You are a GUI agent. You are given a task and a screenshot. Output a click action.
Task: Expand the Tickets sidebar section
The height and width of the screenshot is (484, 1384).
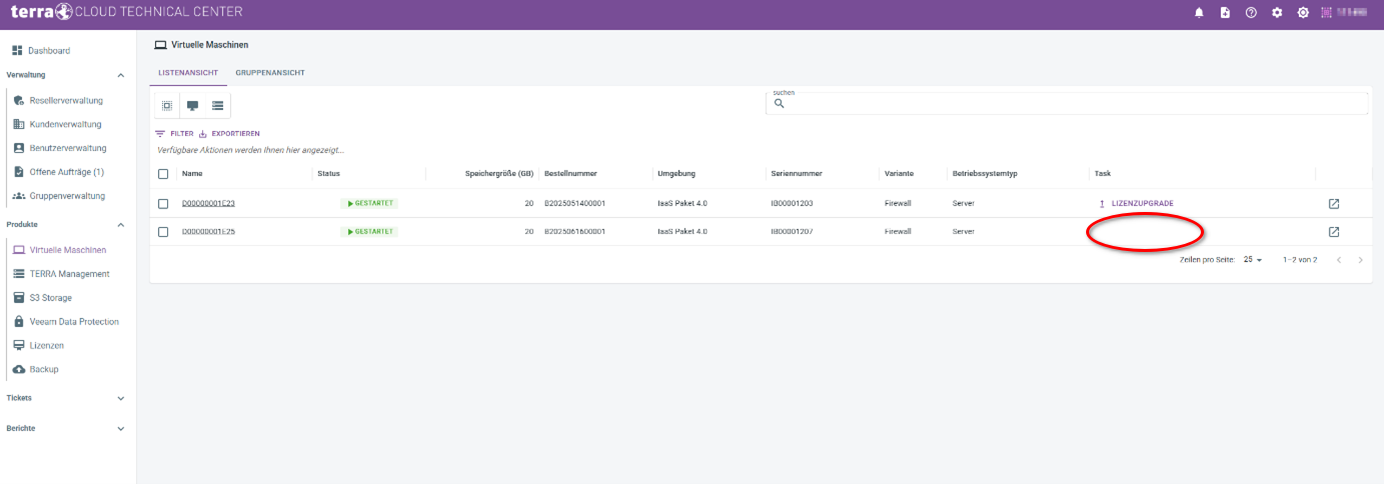point(121,398)
